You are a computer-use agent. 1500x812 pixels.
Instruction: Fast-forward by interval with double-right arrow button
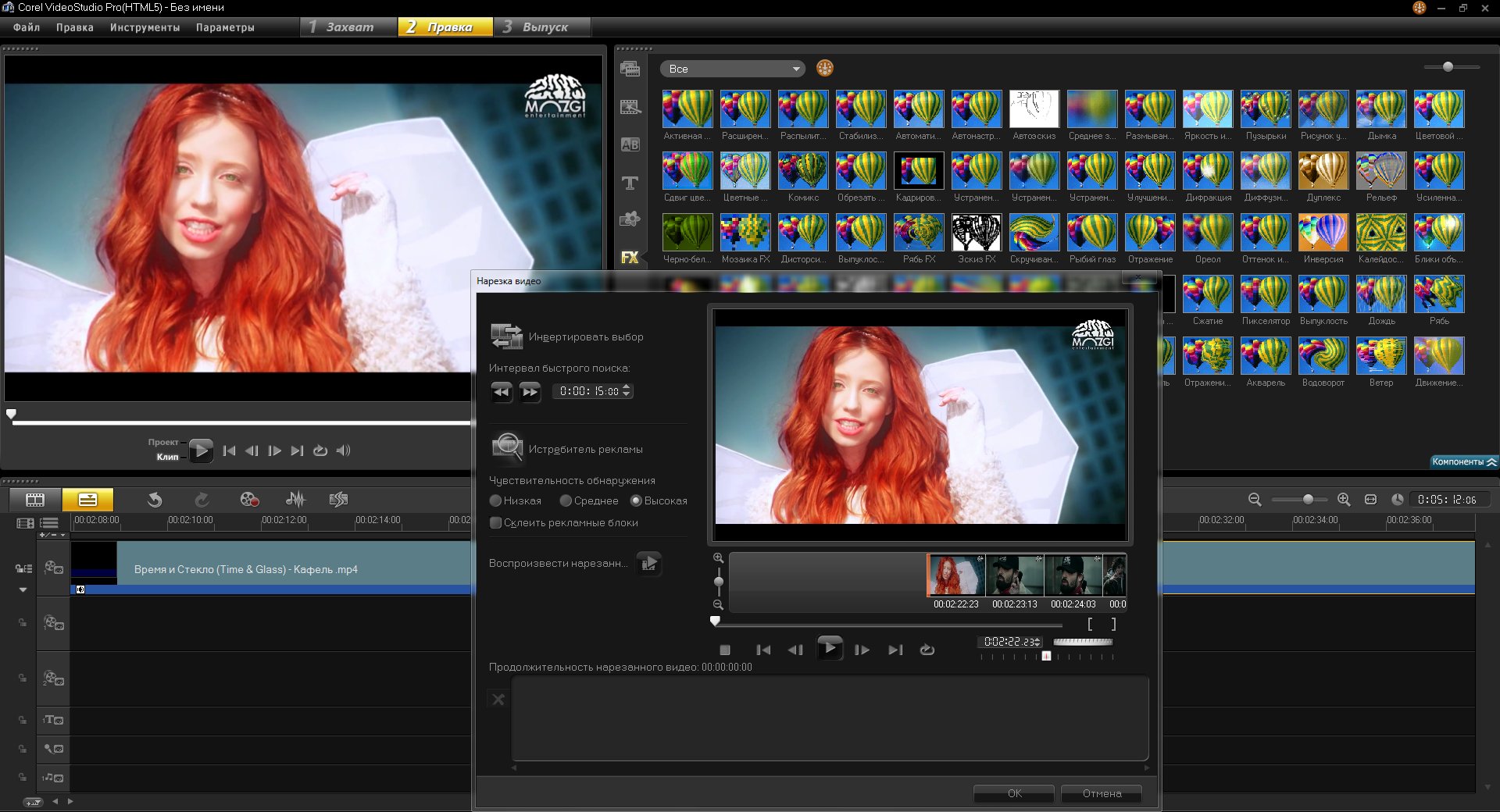click(x=530, y=391)
